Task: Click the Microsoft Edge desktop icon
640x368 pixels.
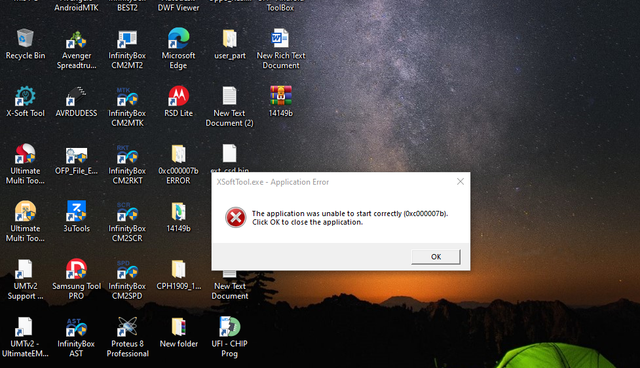Action: [x=178, y=39]
